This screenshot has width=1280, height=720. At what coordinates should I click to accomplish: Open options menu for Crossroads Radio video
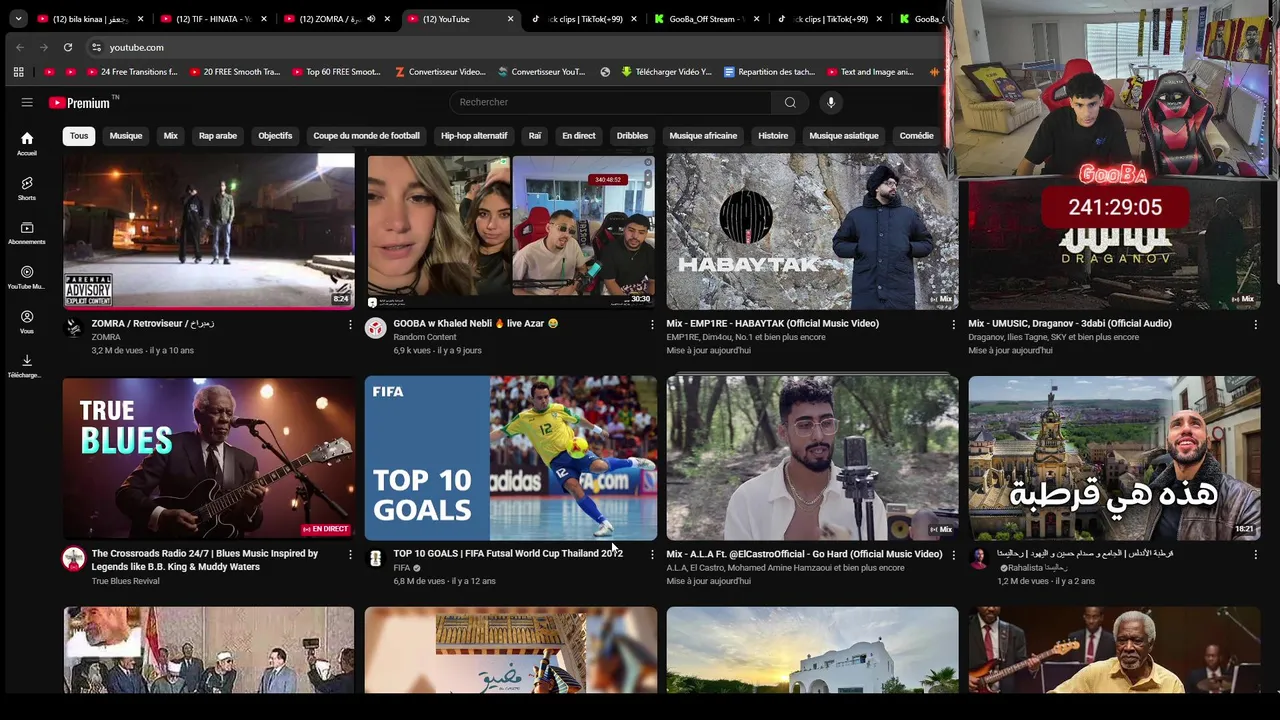[x=350, y=554]
